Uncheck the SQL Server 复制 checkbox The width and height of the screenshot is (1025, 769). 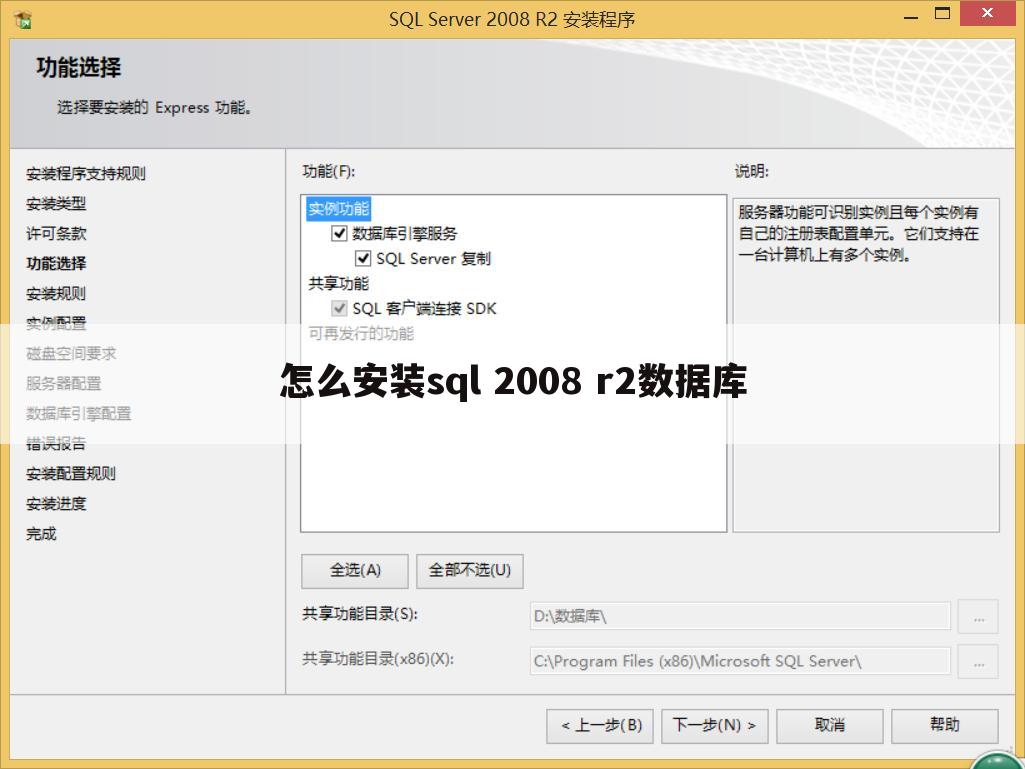click(x=363, y=258)
